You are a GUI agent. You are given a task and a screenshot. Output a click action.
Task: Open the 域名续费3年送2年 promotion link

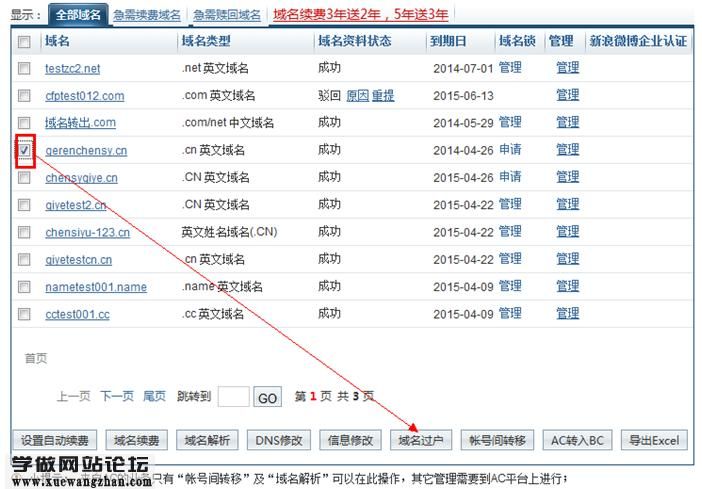[360, 15]
